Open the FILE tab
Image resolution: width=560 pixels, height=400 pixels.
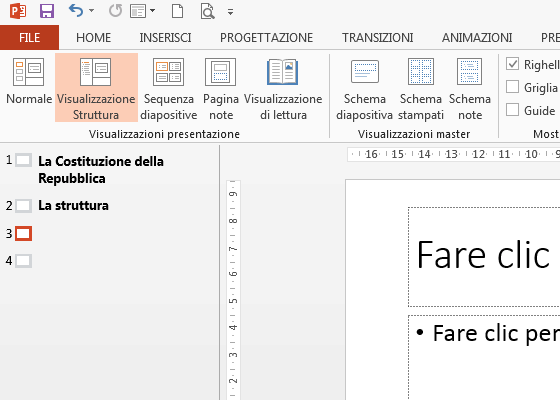[29, 38]
